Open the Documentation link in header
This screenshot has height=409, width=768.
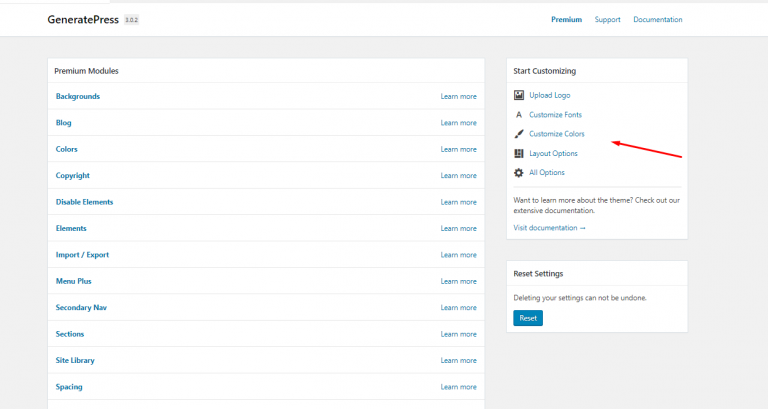[x=658, y=20]
